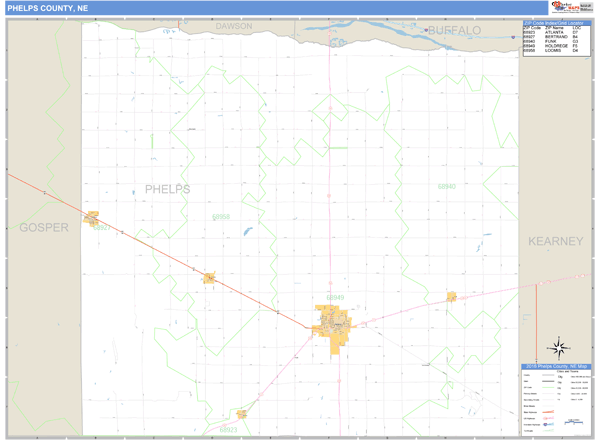Click the Loomis town marker
This screenshot has width=600, height=440.
(209, 278)
